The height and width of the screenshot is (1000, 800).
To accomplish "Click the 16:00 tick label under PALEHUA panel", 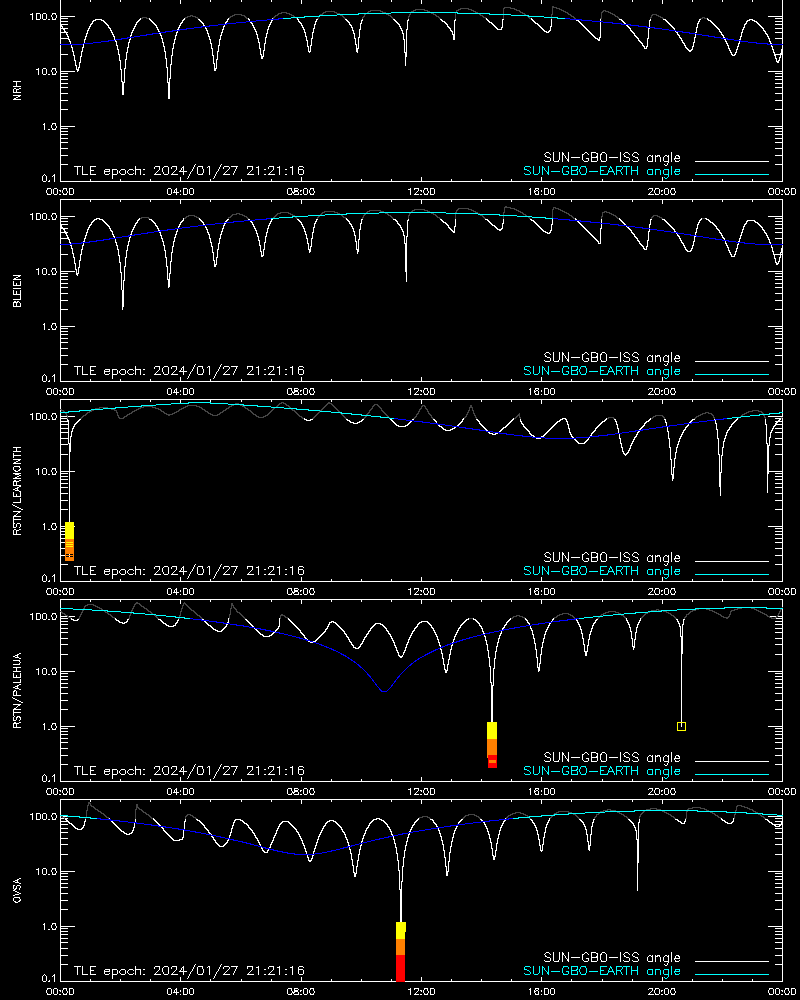I will pos(542,791).
